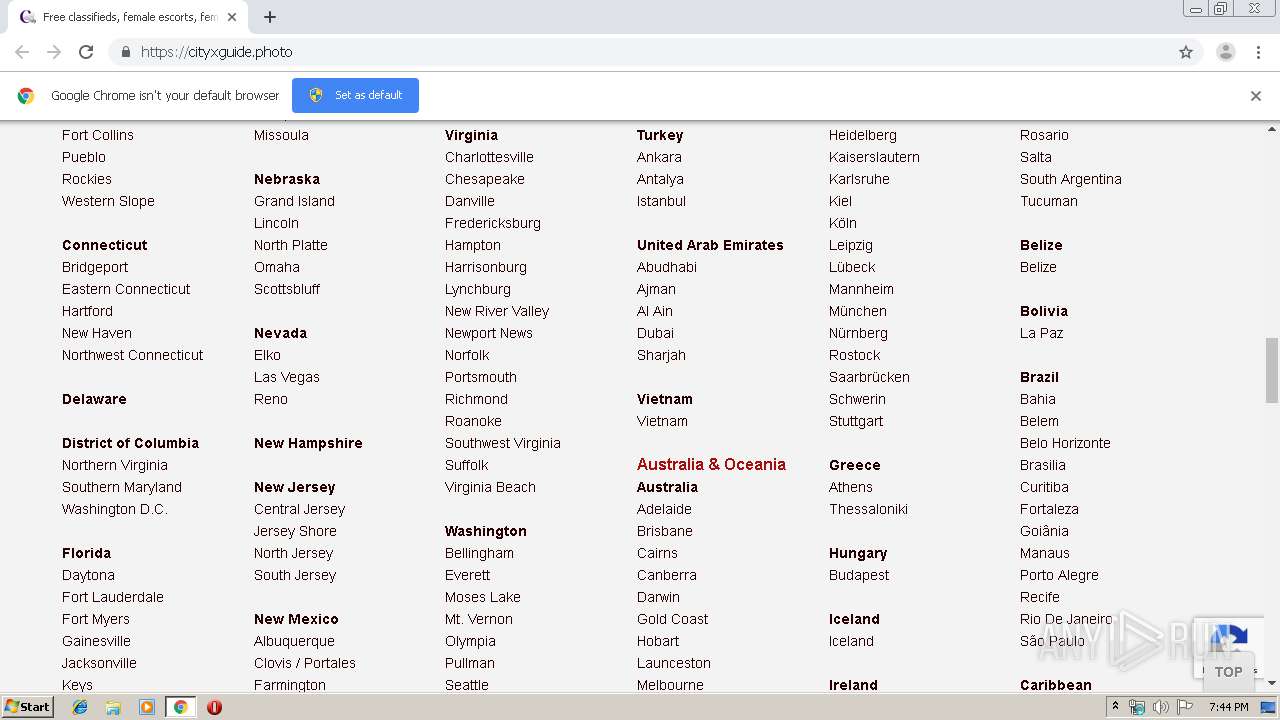The image size is (1280, 720).
Task: Open the Chrome profile avatar
Action: click(x=1226, y=52)
